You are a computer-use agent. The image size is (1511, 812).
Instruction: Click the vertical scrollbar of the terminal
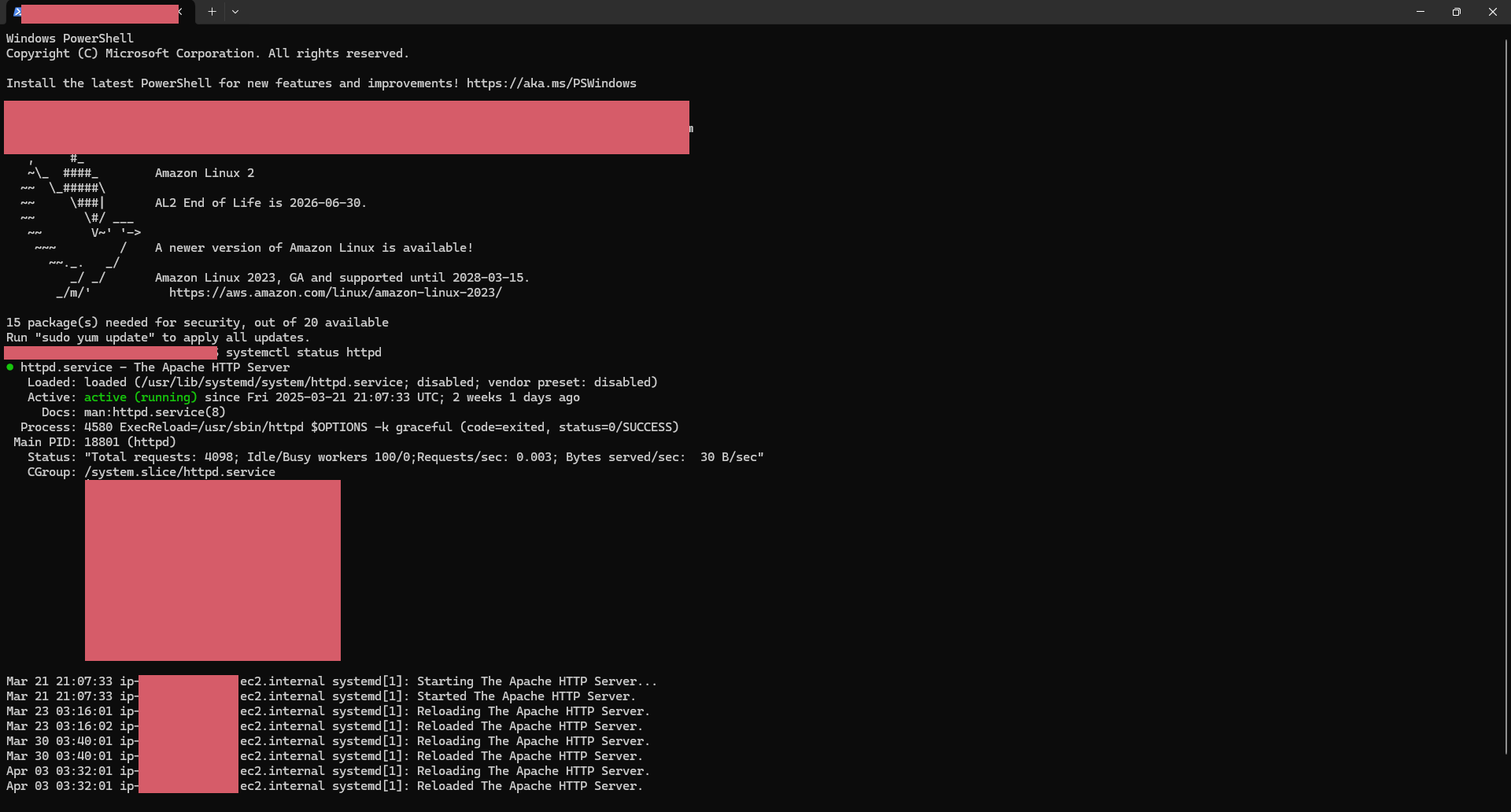coord(1505,393)
